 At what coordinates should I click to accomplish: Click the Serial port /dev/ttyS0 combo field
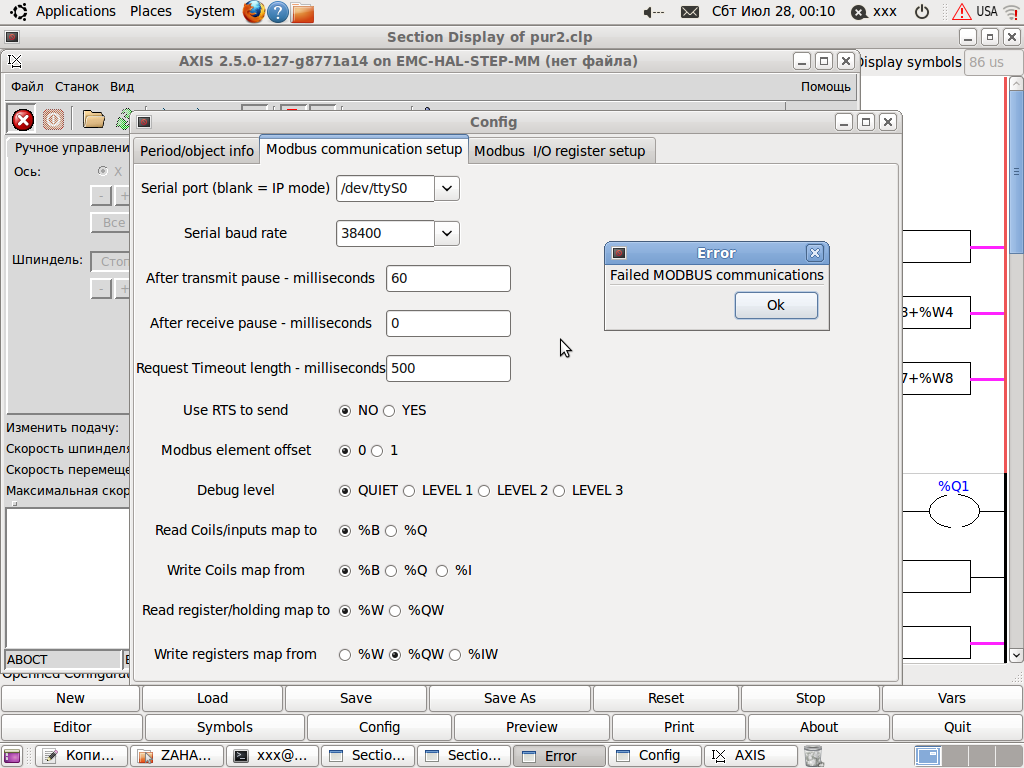point(385,189)
